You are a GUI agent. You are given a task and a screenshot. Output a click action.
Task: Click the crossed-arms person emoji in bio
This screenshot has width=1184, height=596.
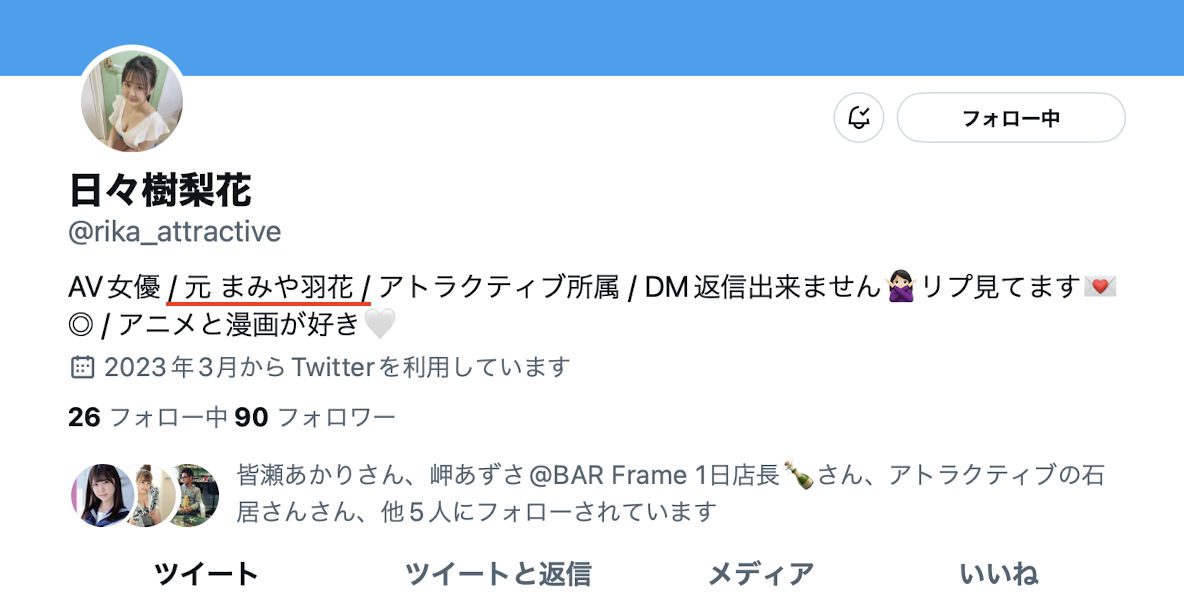point(901,288)
